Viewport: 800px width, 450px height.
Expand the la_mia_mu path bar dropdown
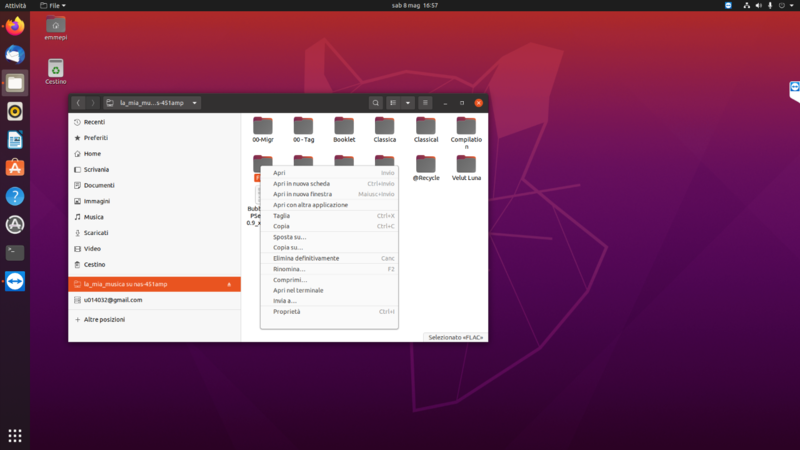click(x=195, y=102)
